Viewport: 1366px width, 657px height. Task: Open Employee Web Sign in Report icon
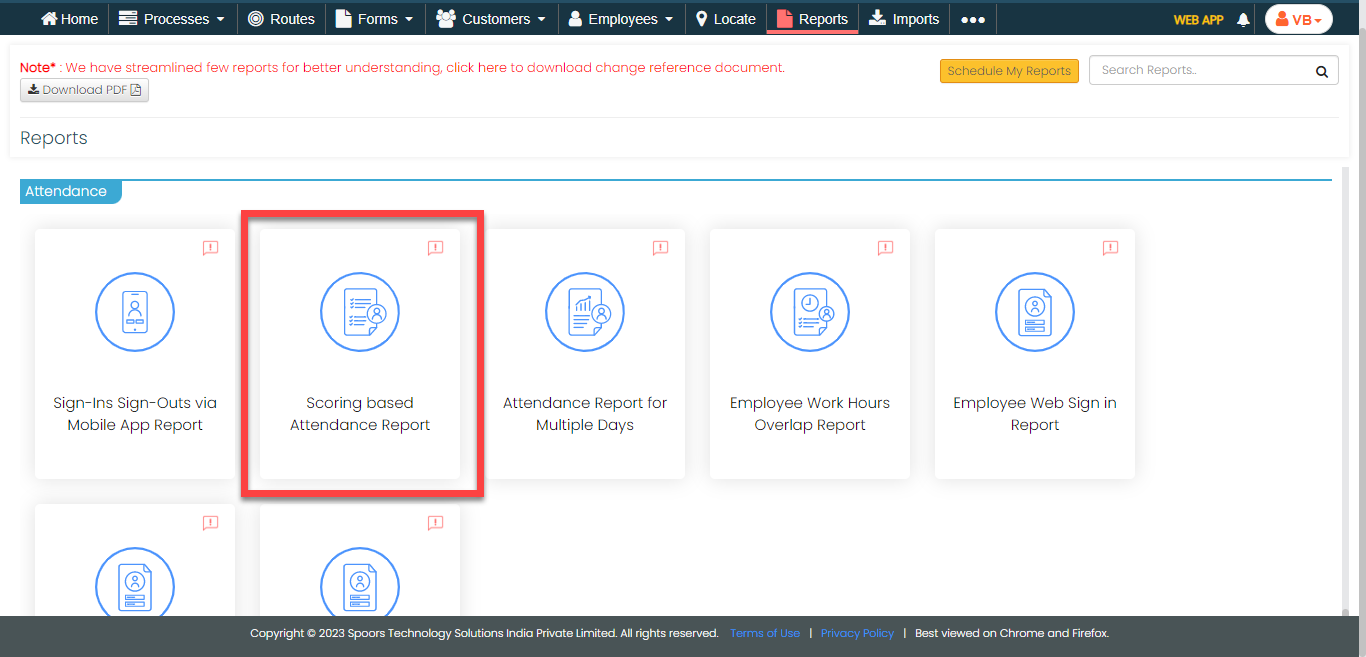1035,312
